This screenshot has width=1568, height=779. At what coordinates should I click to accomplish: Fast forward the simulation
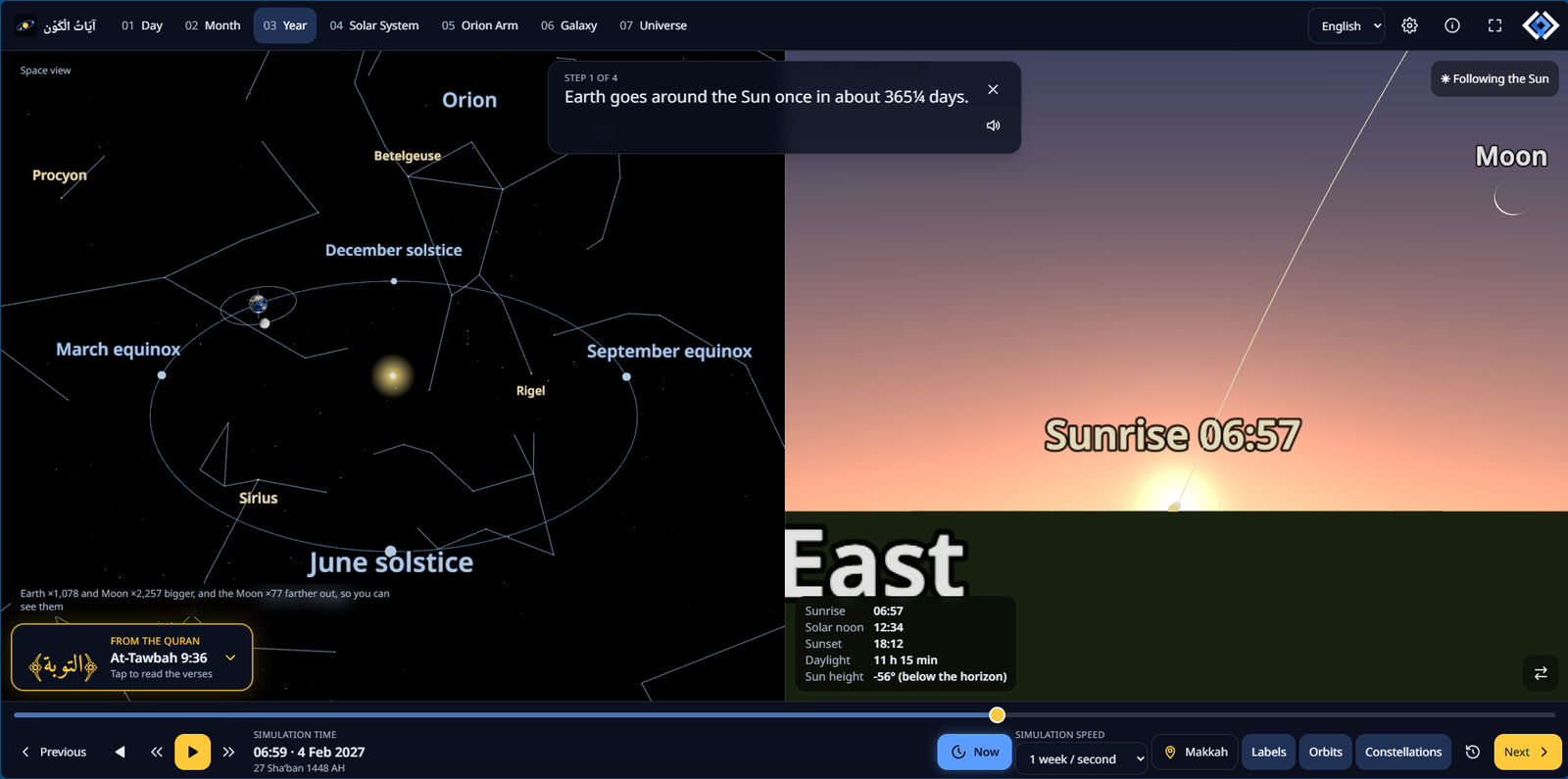[x=228, y=752]
